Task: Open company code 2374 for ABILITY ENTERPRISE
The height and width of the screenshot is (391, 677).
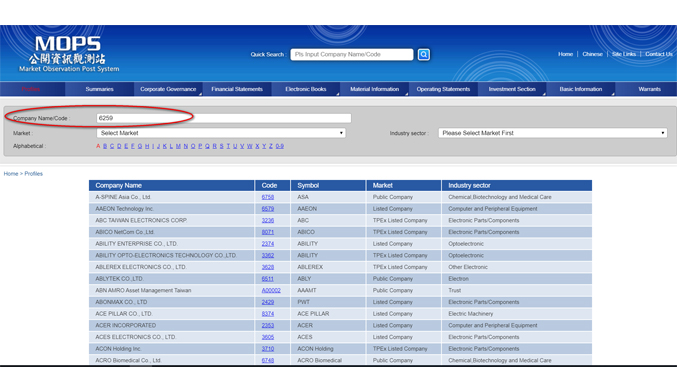Action: point(268,243)
